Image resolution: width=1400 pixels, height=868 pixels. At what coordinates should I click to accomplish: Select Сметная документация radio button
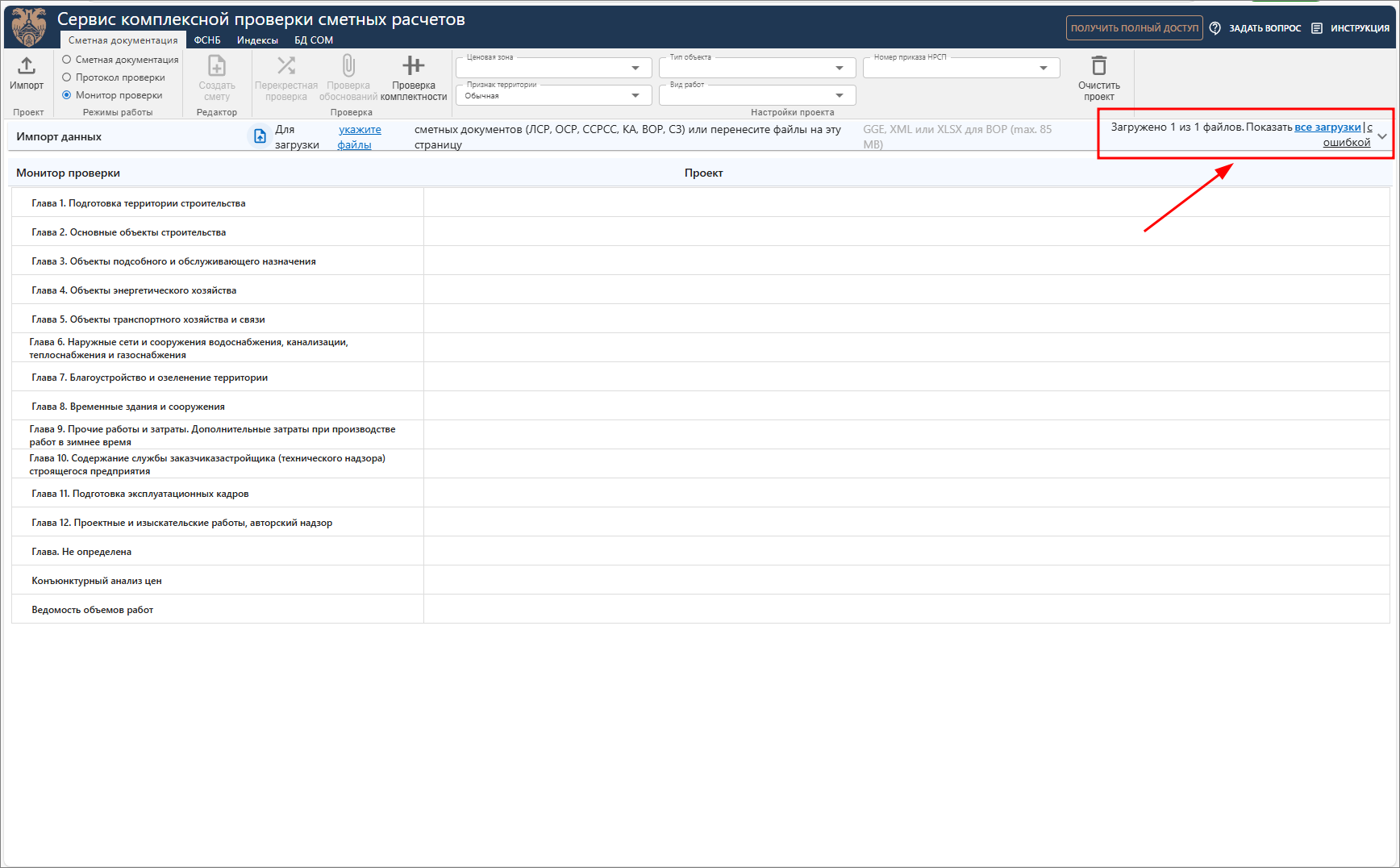click(x=67, y=60)
